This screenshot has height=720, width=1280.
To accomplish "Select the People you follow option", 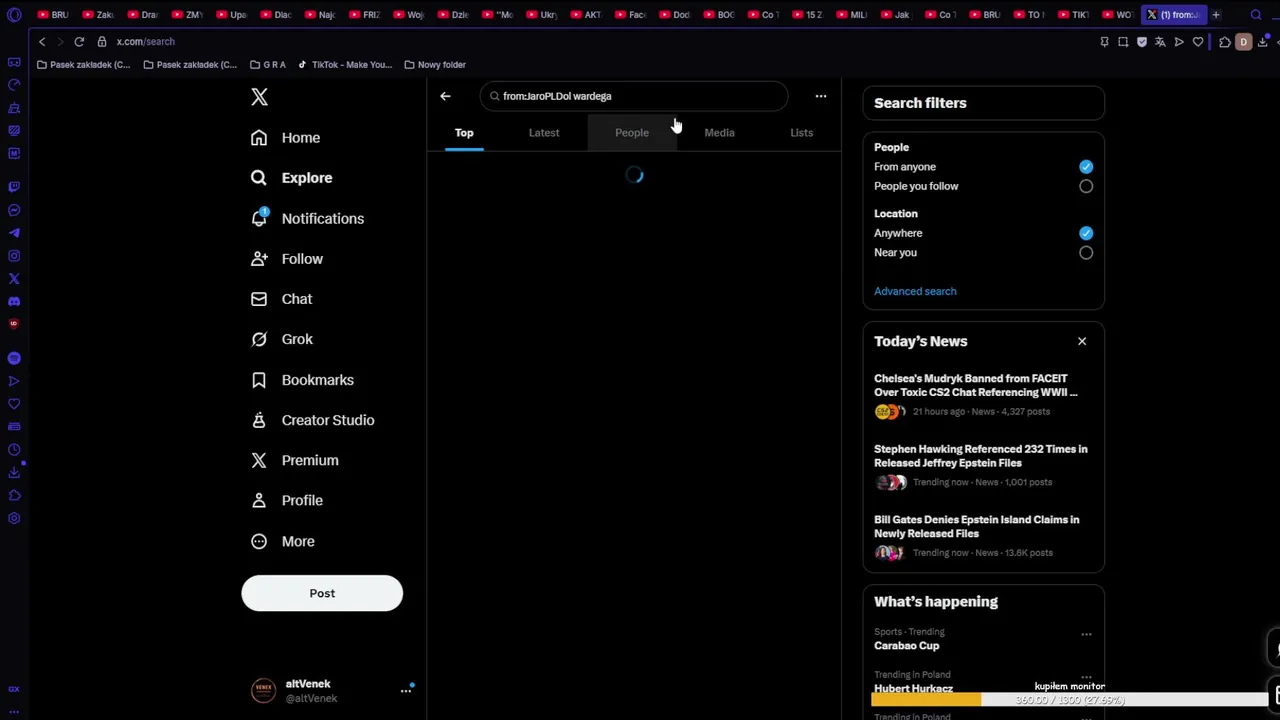I will coord(1086,186).
